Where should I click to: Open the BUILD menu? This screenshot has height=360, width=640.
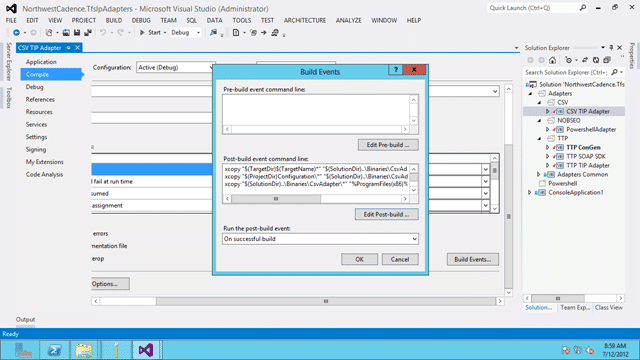point(113,20)
